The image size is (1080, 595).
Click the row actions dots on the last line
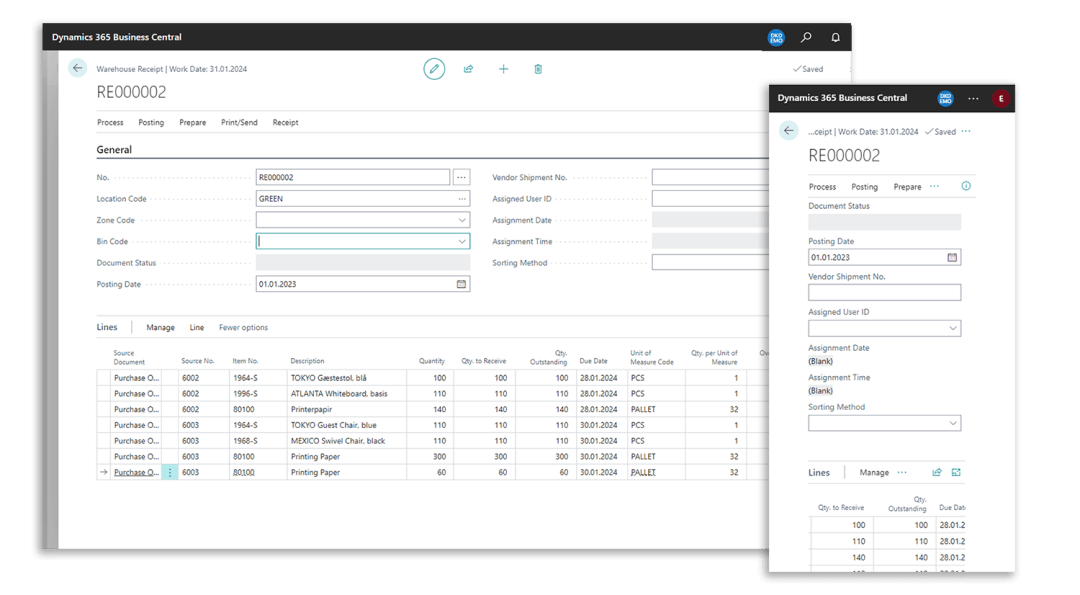[169, 472]
